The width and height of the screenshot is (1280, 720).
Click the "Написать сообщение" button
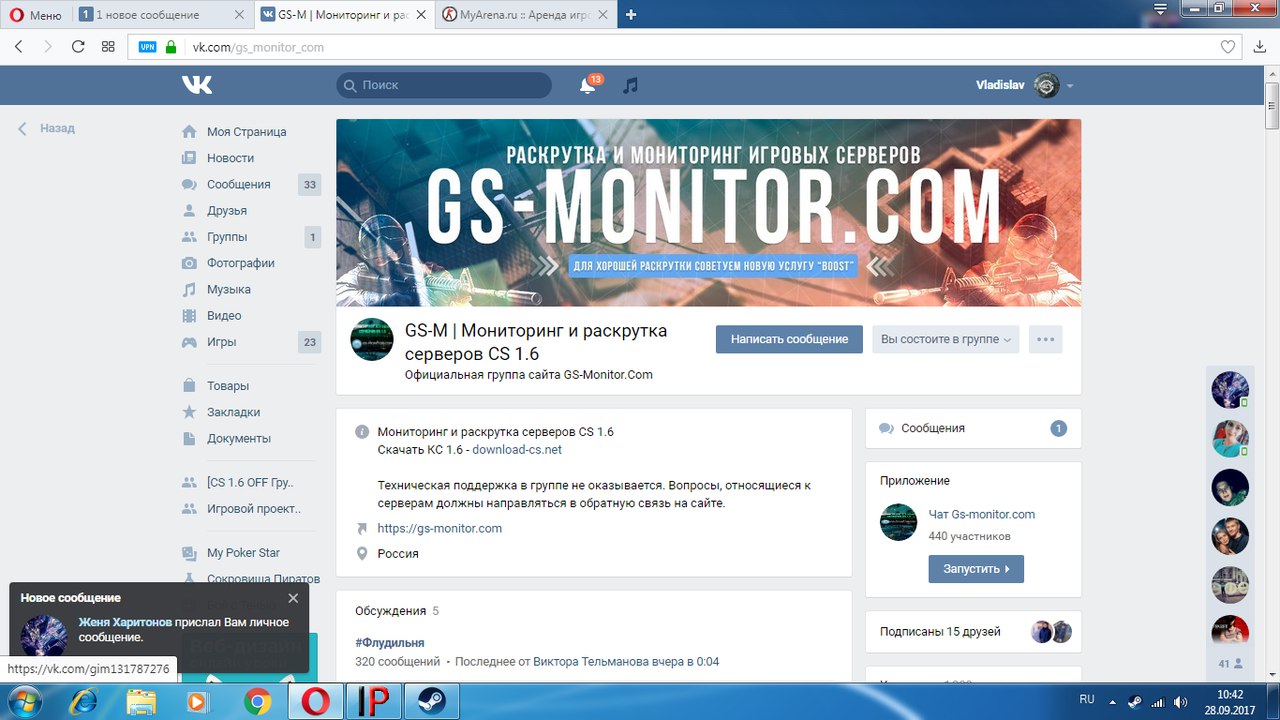pos(789,339)
